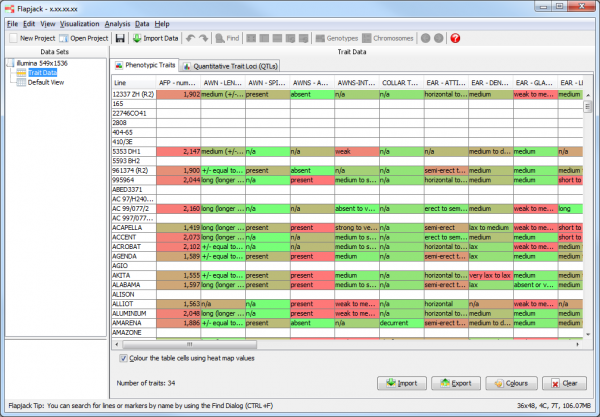Screen dimensions: 600x417
Task: Click the 'Number of traits: 34' label
Action: 146,383
